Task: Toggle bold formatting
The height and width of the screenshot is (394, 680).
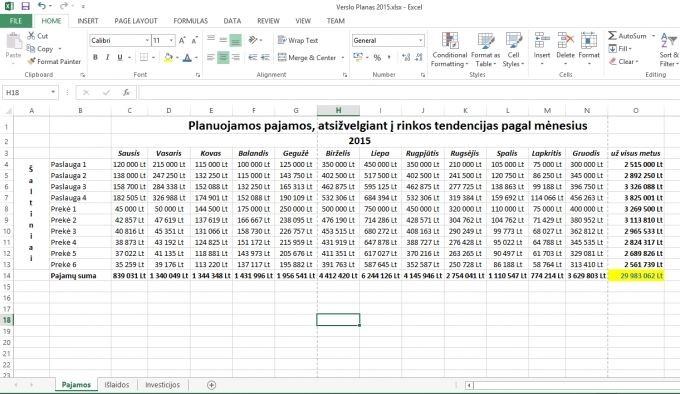Action: [95, 57]
